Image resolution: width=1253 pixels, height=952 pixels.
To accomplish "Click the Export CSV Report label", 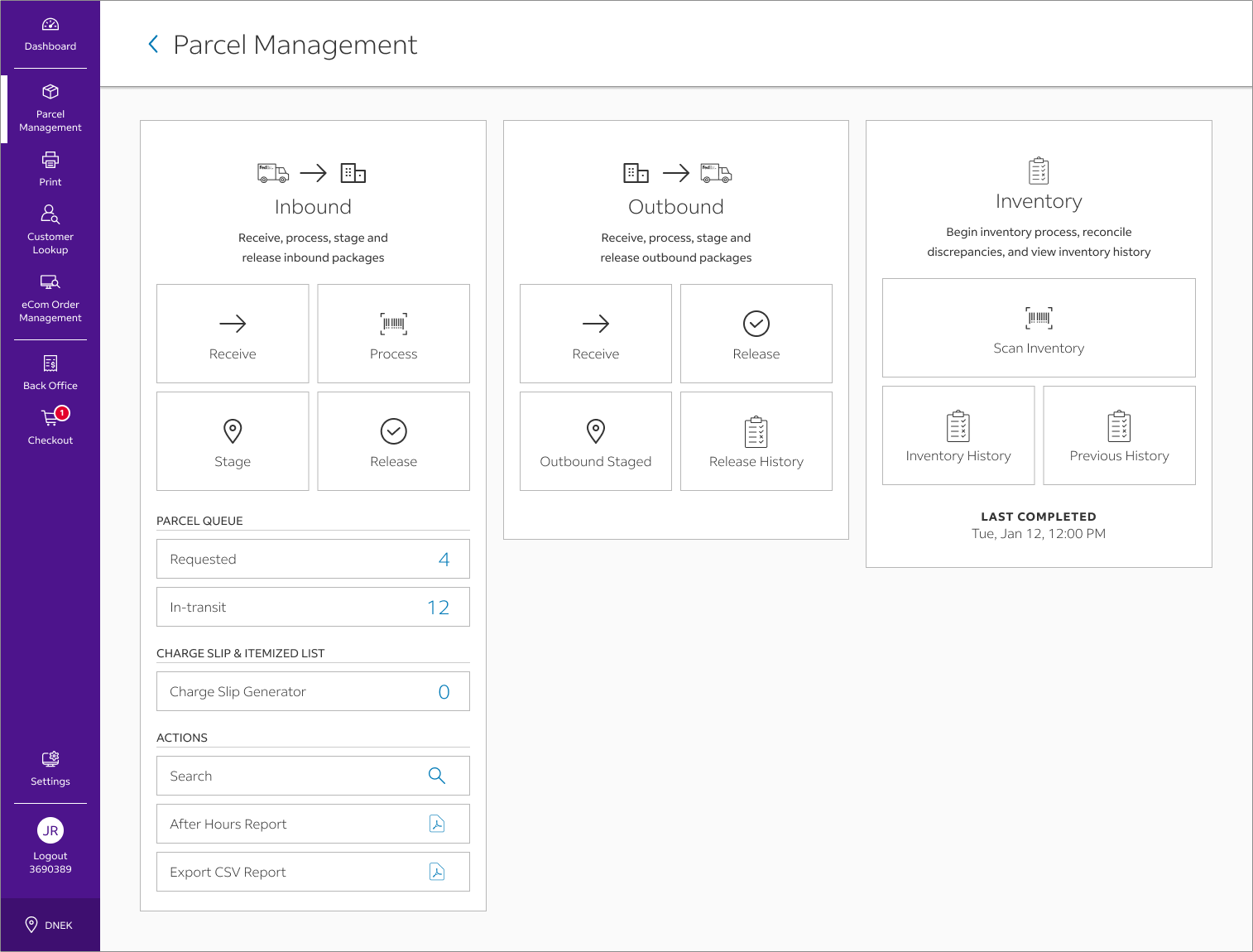I will click(228, 872).
